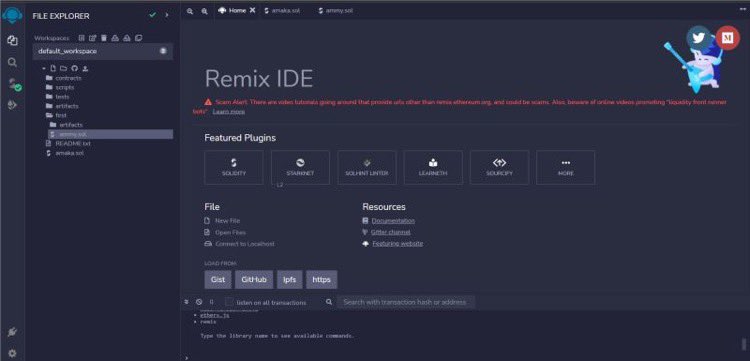The width and height of the screenshot is (750, 361).
Task: Open the Solidity compiler sidebar icon
Action: pos(14,85)
